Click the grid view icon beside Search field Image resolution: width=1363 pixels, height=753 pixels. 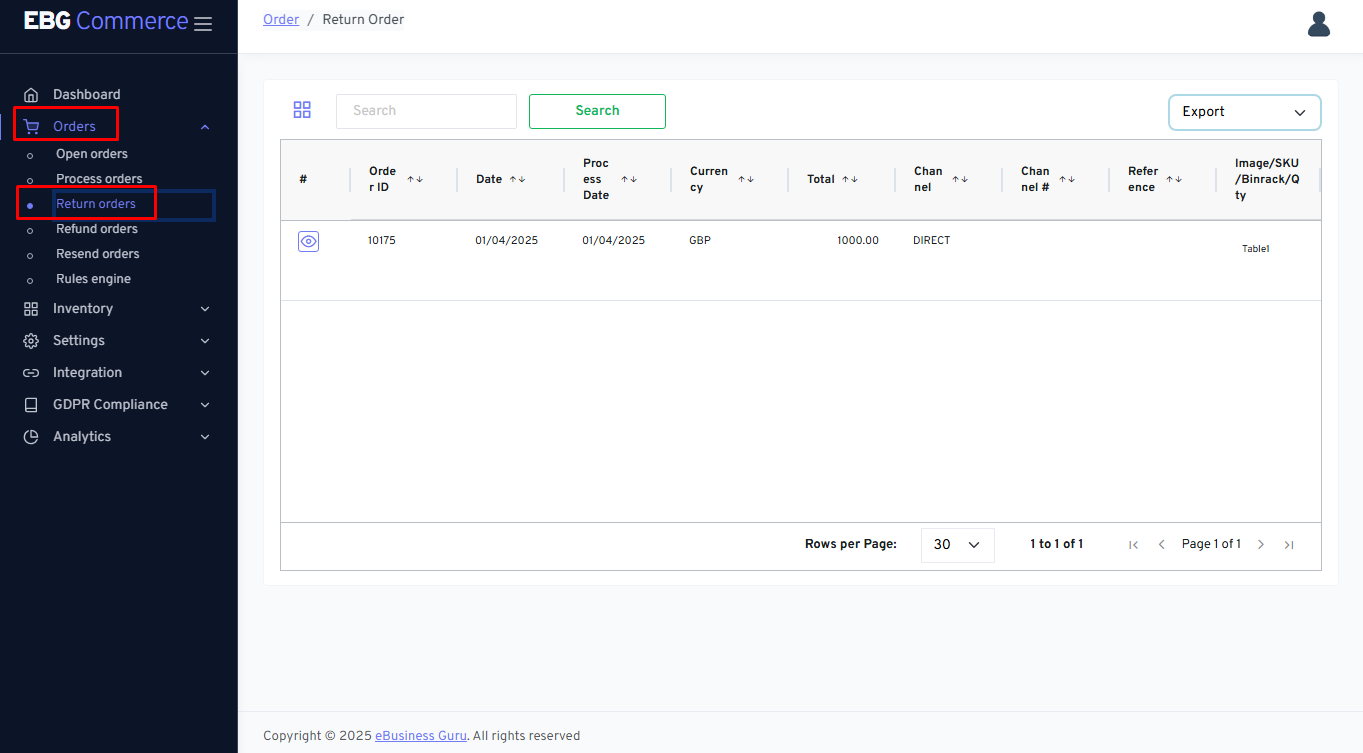[302, 110]
